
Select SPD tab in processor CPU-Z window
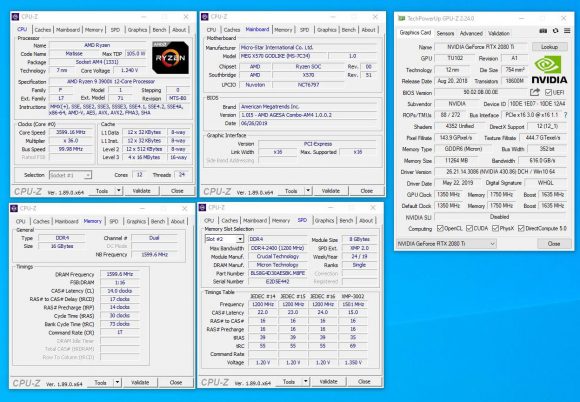tap(115, 30)
